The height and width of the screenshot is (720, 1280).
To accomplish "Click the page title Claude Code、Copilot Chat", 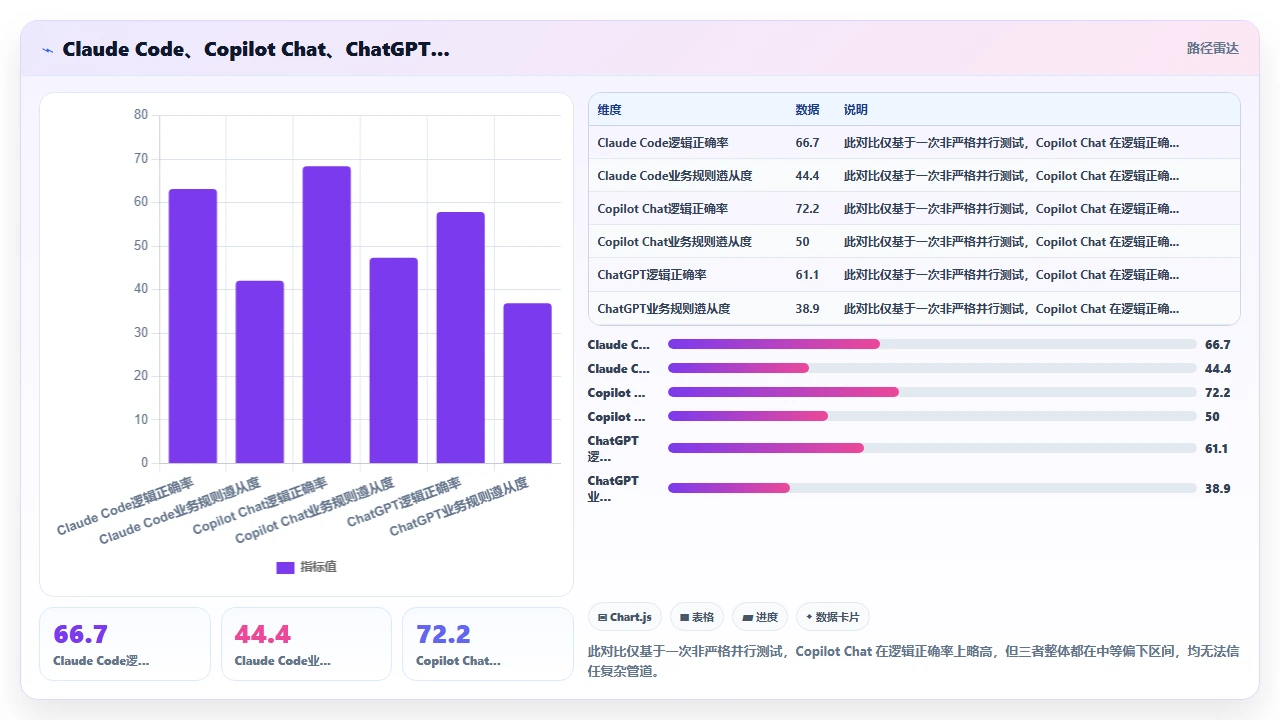I will coord(256,49).
